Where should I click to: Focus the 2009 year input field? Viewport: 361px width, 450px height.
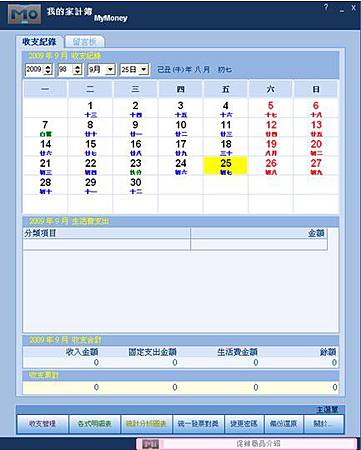(34, 70)
